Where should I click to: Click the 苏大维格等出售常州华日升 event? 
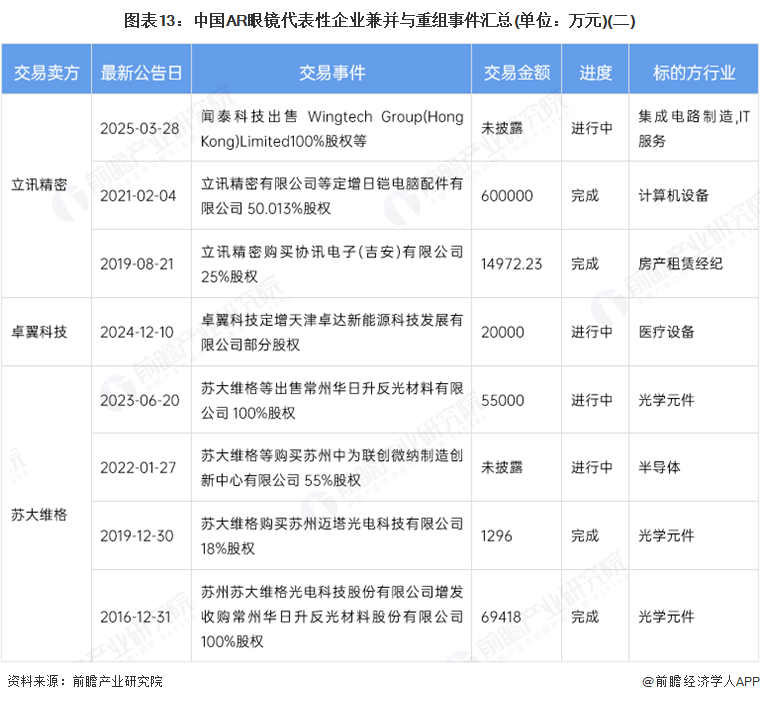(332, 400)
